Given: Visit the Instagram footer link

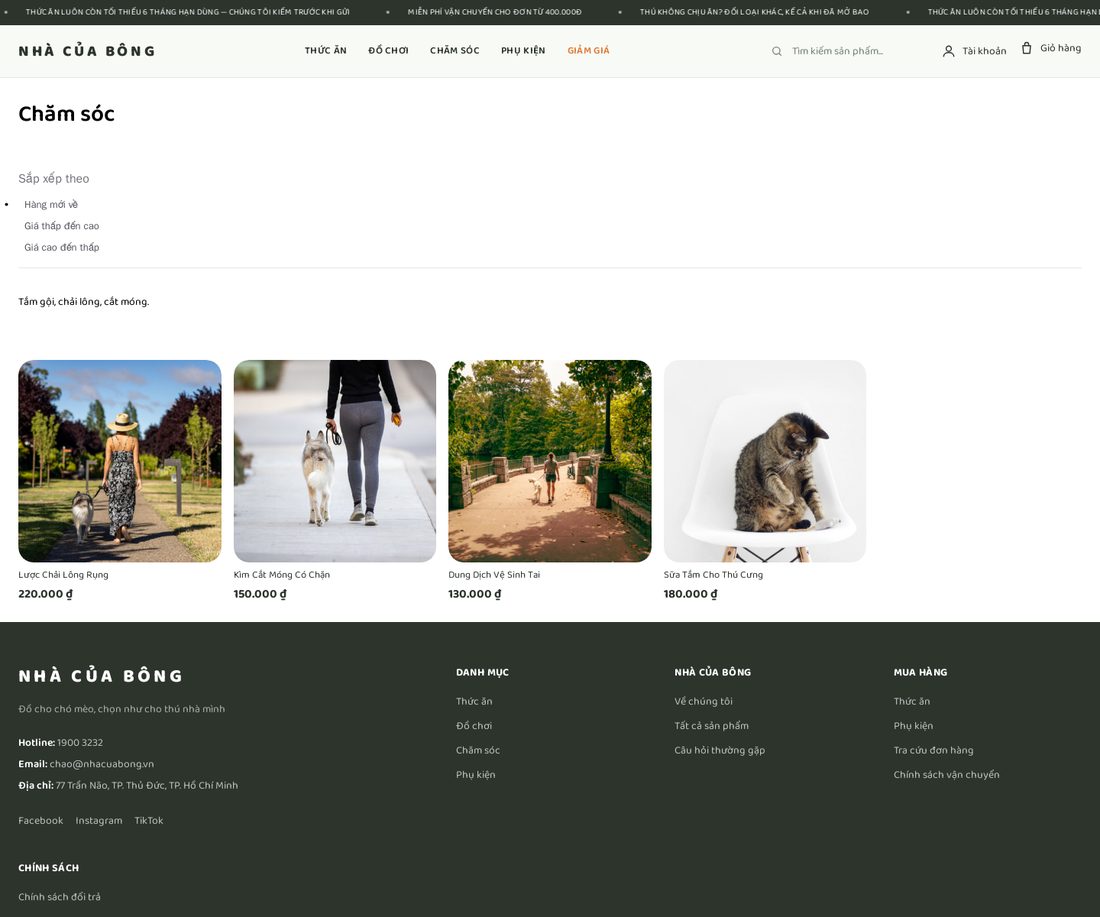Looking at the screenshot, I should point(98,820).
